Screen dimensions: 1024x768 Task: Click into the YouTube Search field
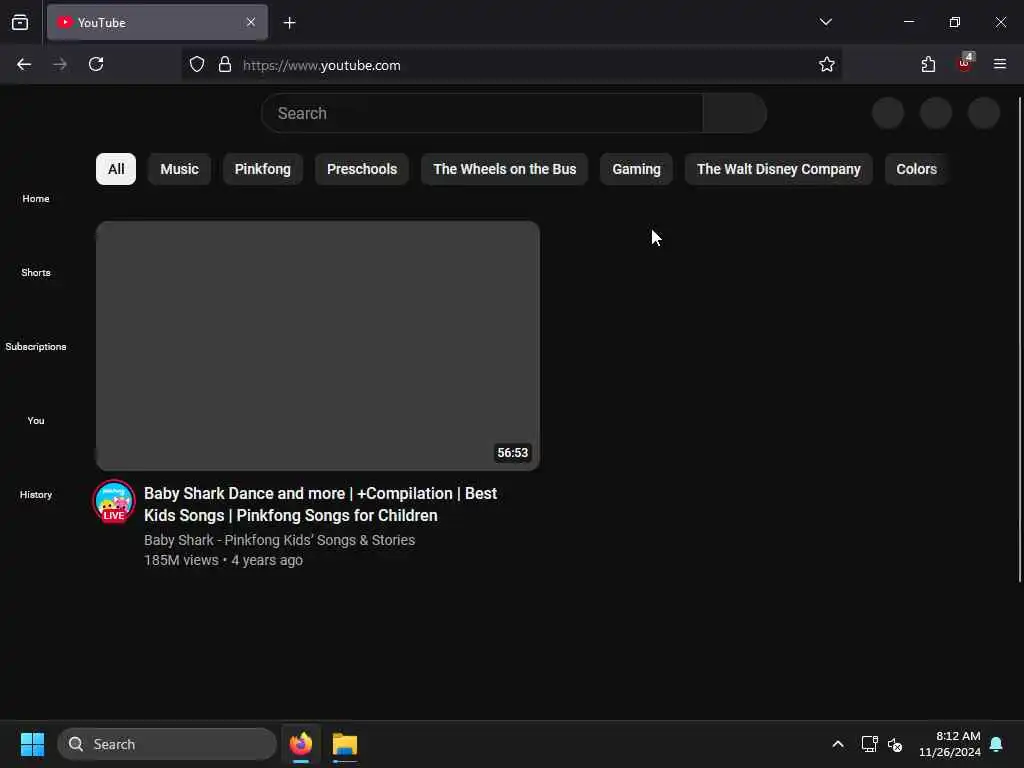pyautogui.click(x=482, y=113)
